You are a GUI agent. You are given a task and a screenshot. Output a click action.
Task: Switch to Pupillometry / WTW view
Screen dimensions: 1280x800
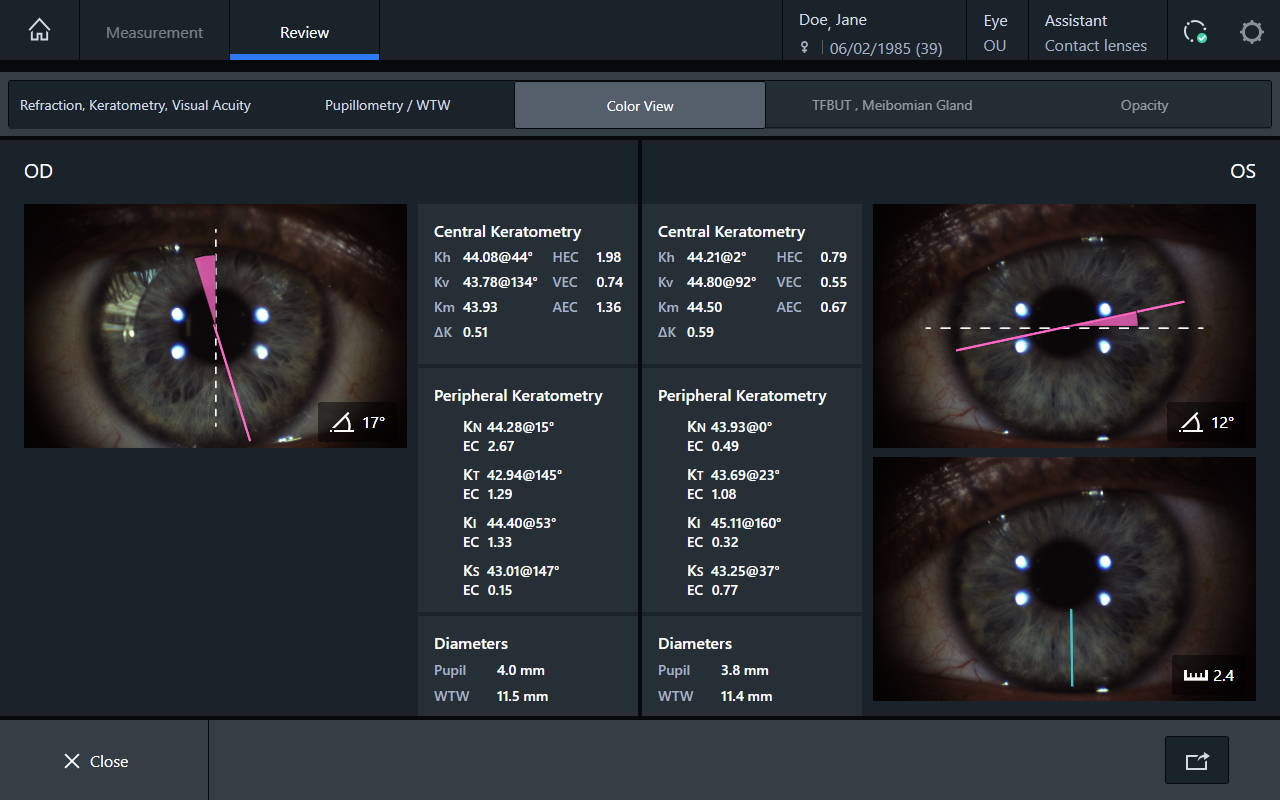tap(387, 105)
